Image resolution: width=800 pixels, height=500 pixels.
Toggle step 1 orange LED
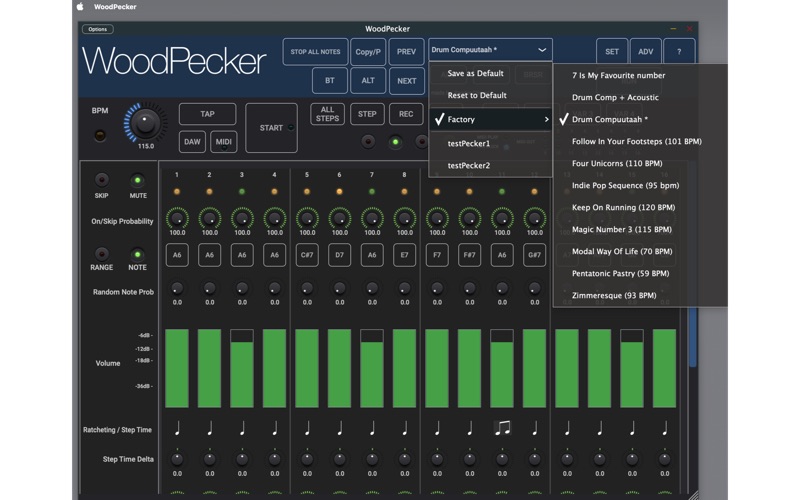click(x=177, y=192)
